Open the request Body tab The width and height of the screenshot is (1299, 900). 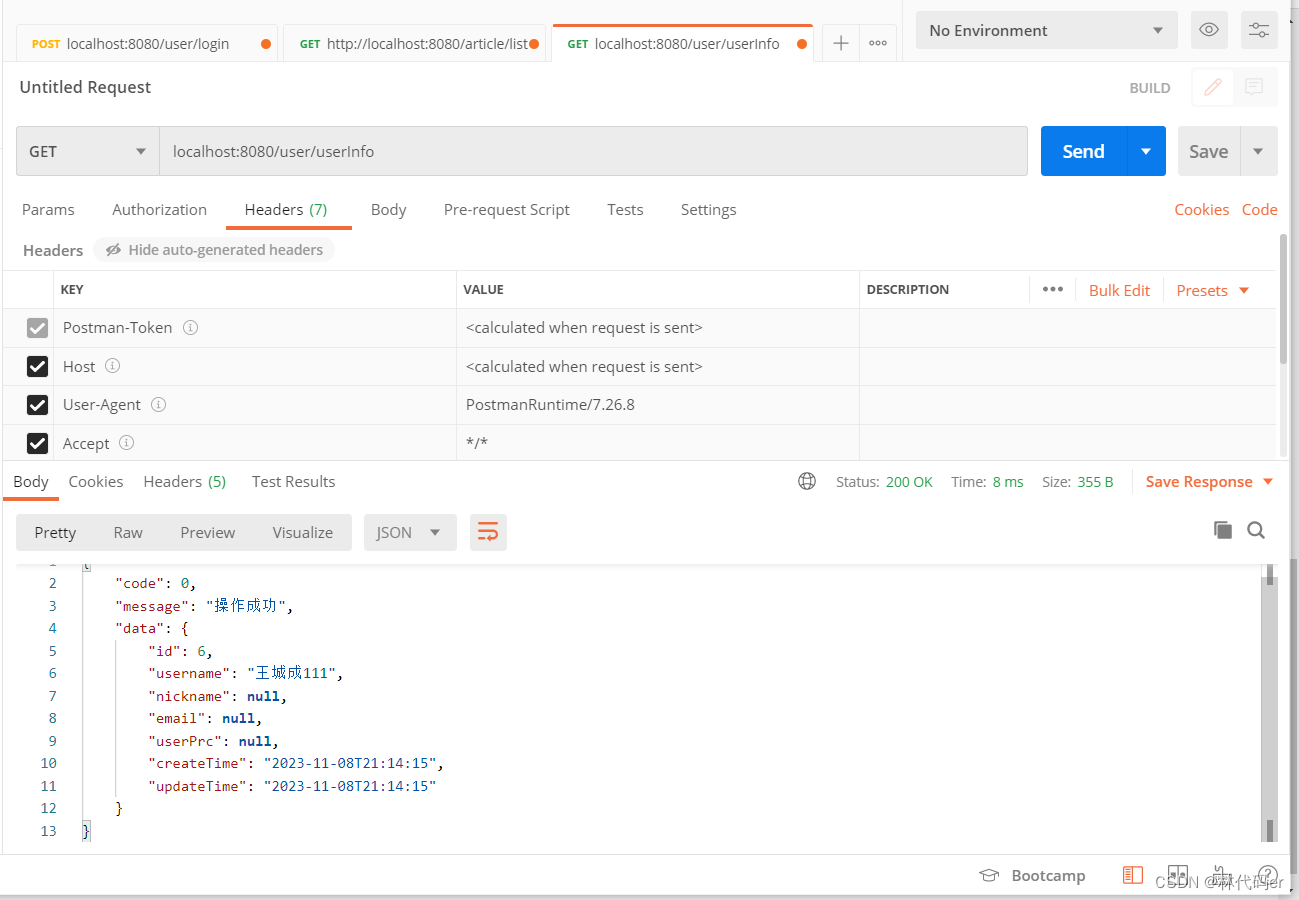388,209
